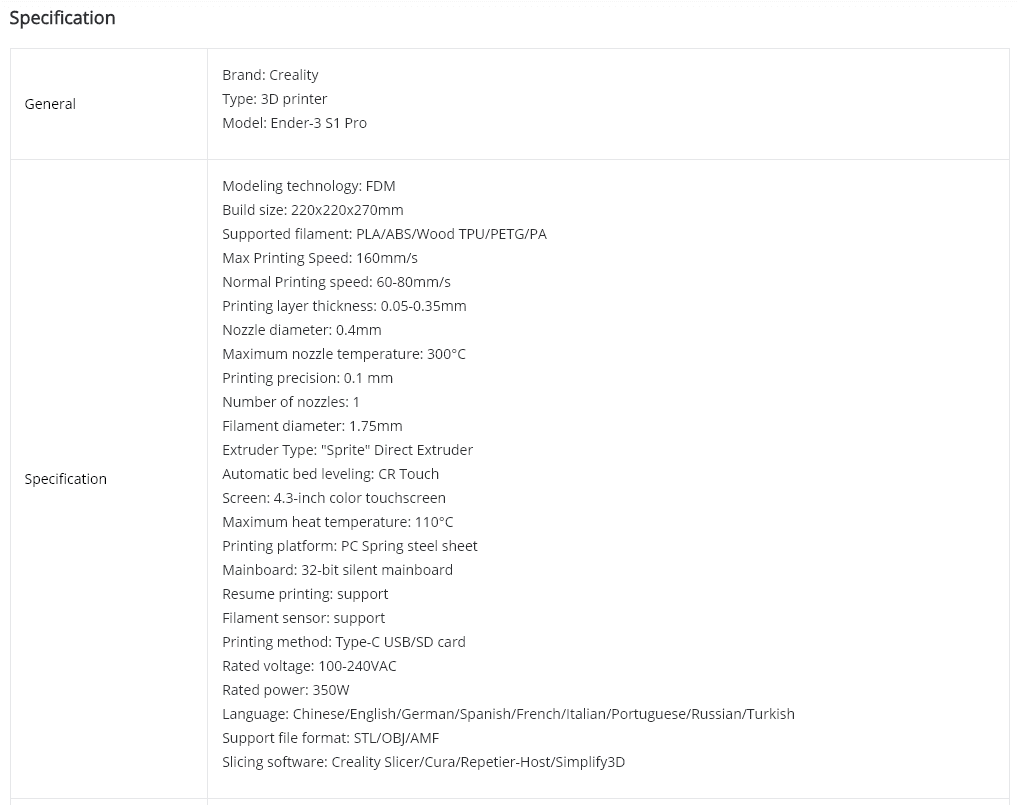Click the Specification page heading
1018x805 pixels.
coord(62,18)
